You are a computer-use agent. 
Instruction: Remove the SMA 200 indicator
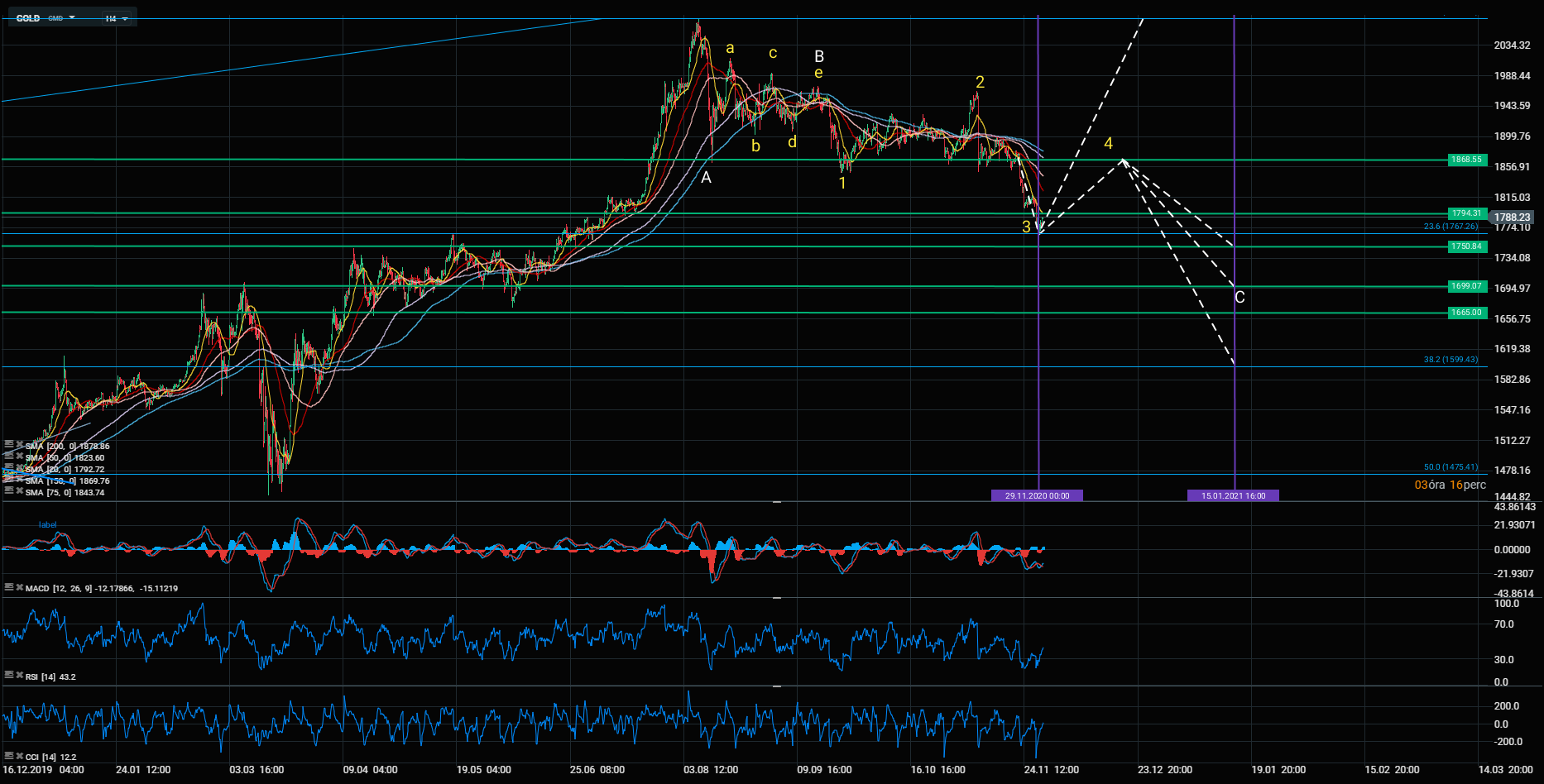(x=18, y=445)
